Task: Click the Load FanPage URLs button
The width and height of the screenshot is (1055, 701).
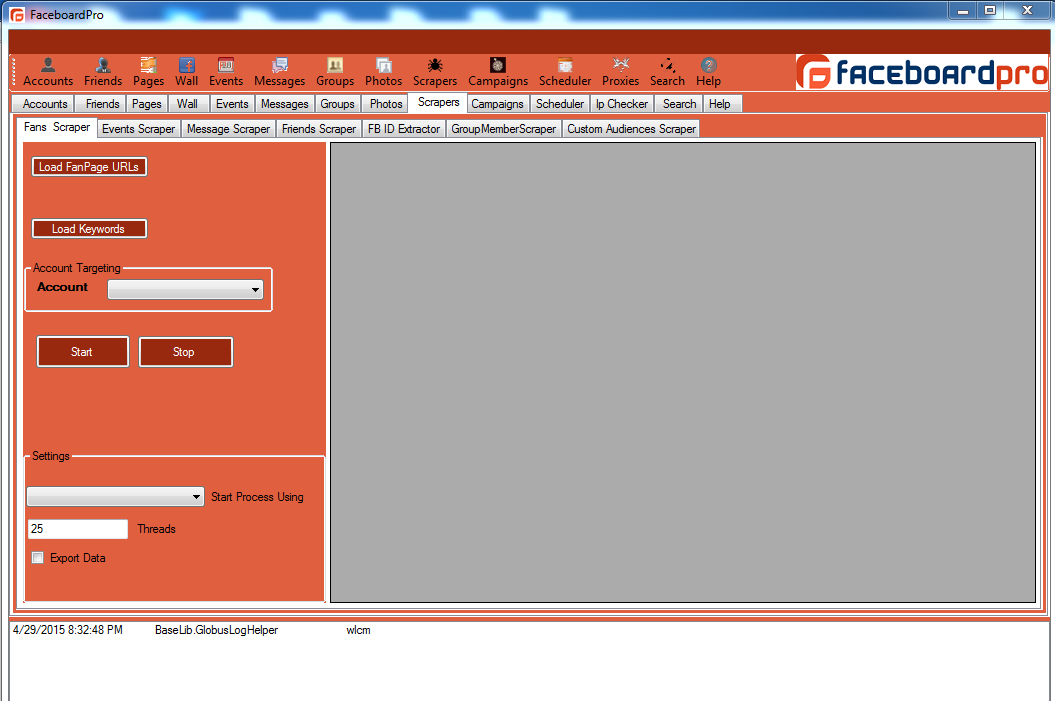Action: [89, 167]
